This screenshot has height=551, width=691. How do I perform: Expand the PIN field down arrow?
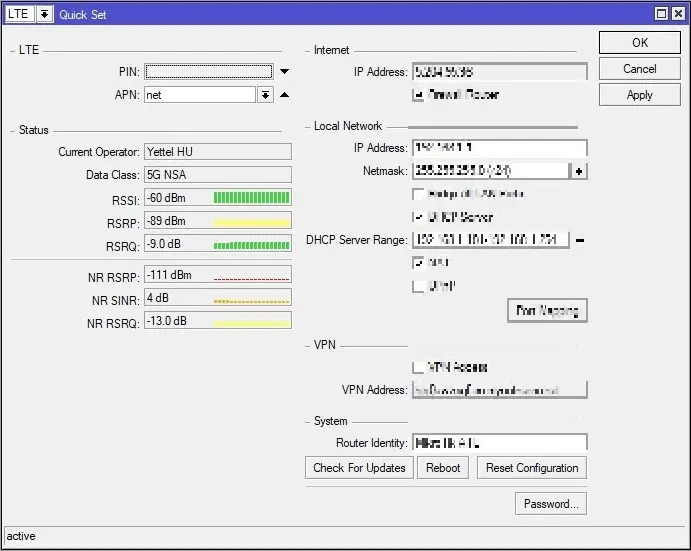(x=284, y=72)
